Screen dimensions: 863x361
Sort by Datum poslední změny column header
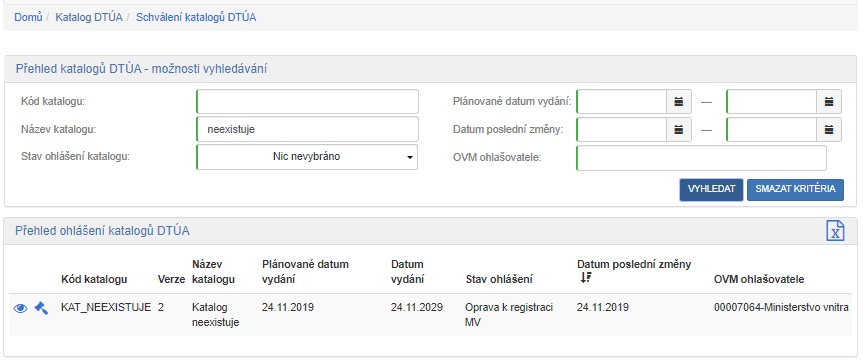pos(634,265)
